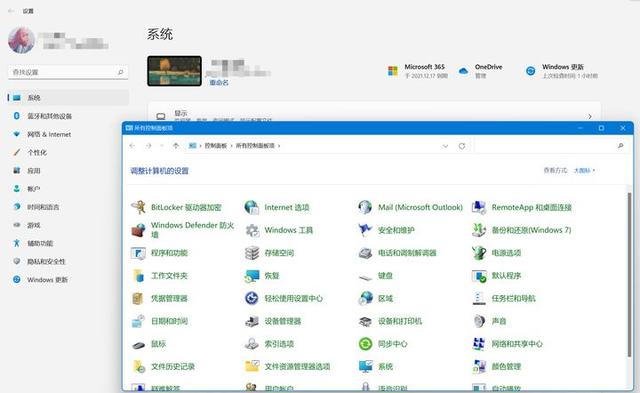Select 帐户 in Settings sidebar
Screen dimensions: 640x393
(68, 189)
